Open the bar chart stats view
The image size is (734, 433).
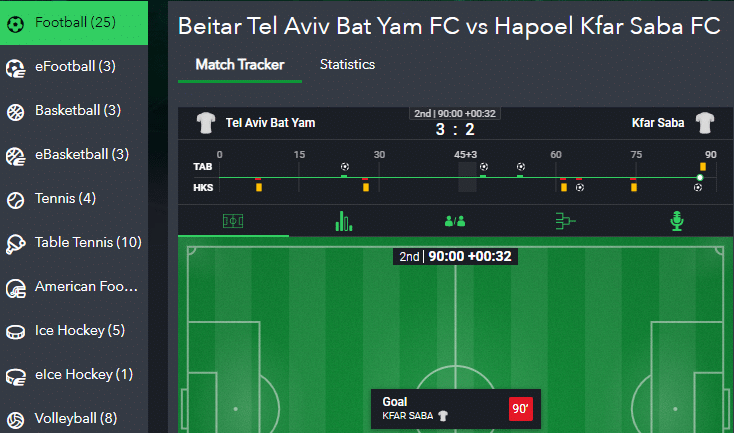point(344,221)
